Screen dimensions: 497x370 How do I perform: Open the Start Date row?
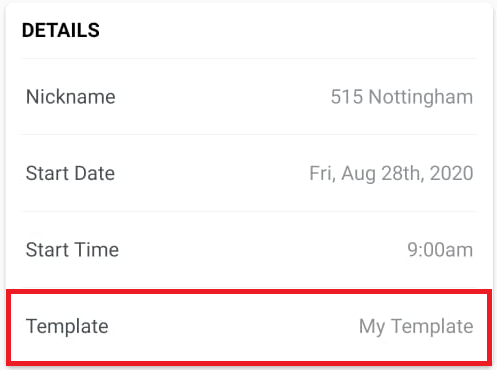click(x=249, y=173)
